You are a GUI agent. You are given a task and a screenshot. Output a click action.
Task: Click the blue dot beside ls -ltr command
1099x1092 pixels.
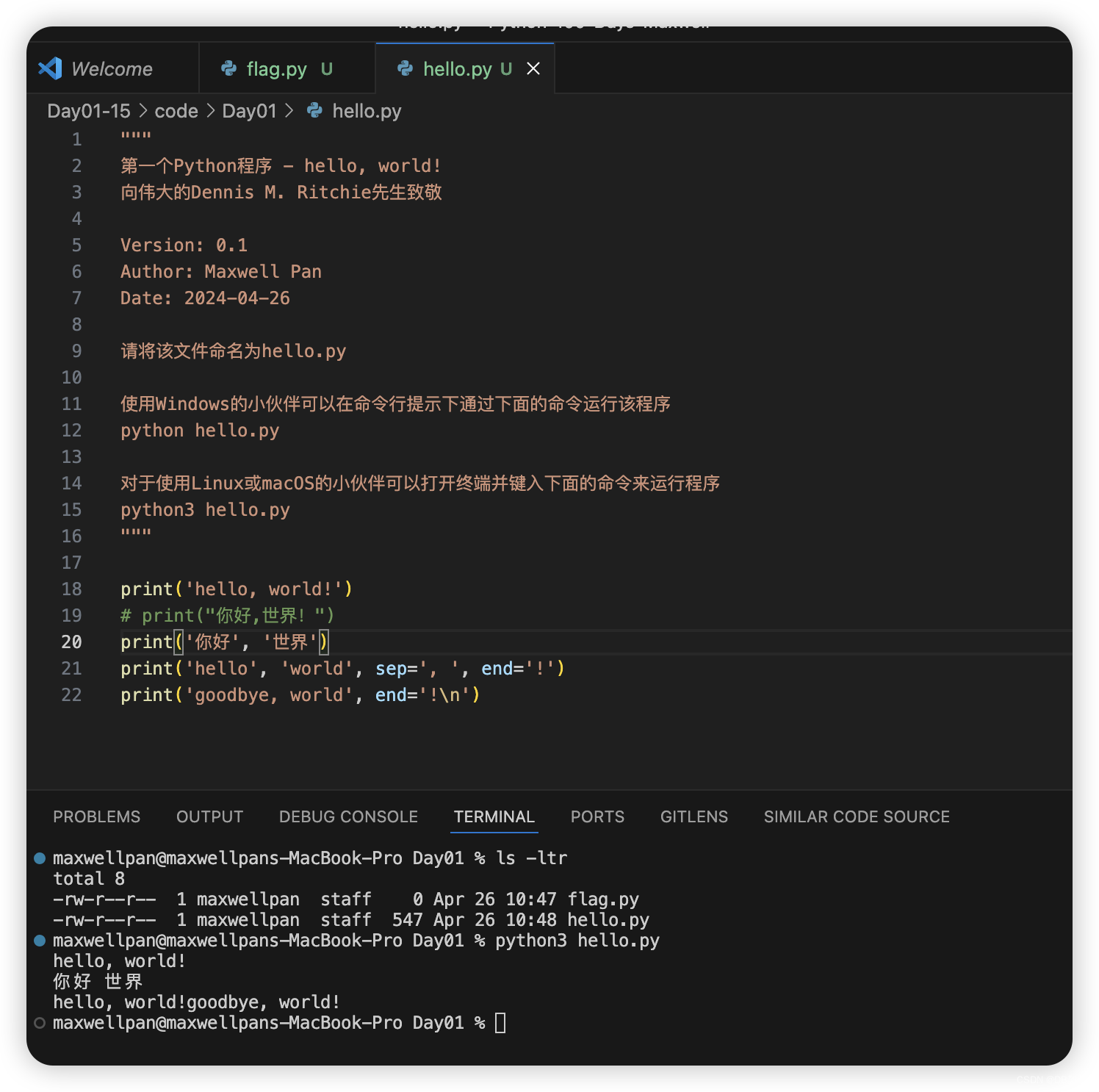(40, 858)
